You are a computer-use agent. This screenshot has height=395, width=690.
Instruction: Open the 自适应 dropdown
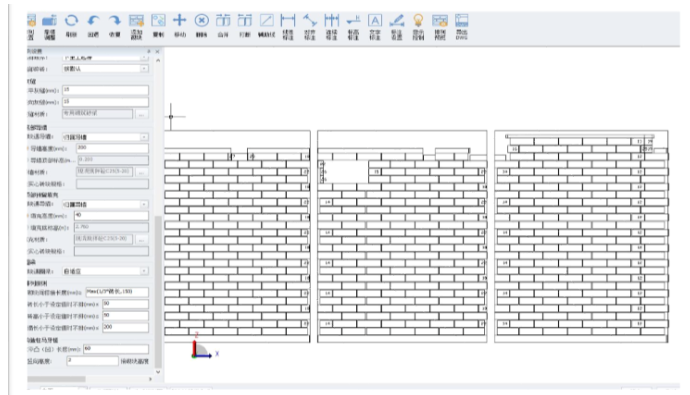(x=144, y=271)
